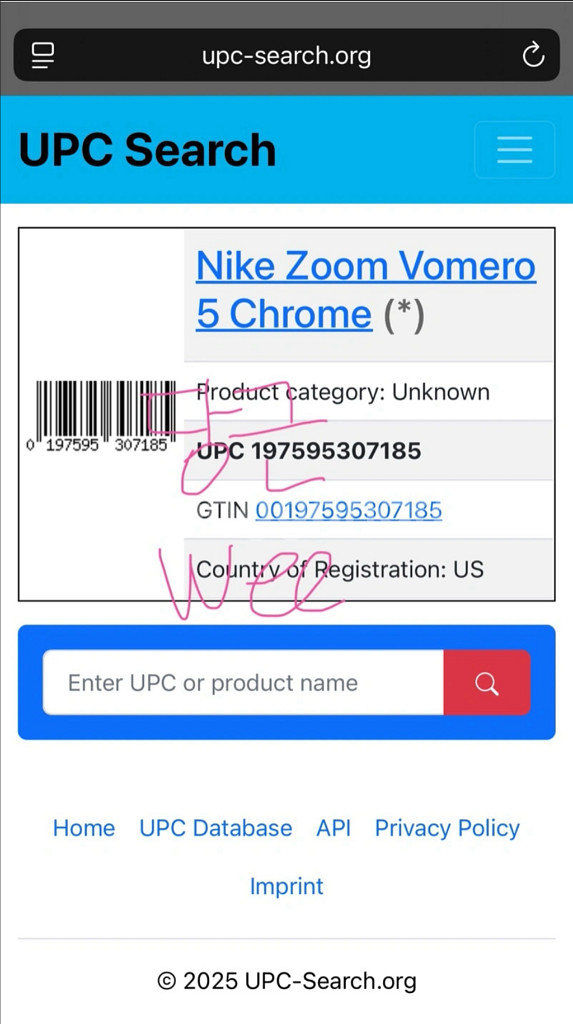Tap the upc-search.org address bar

286,56
